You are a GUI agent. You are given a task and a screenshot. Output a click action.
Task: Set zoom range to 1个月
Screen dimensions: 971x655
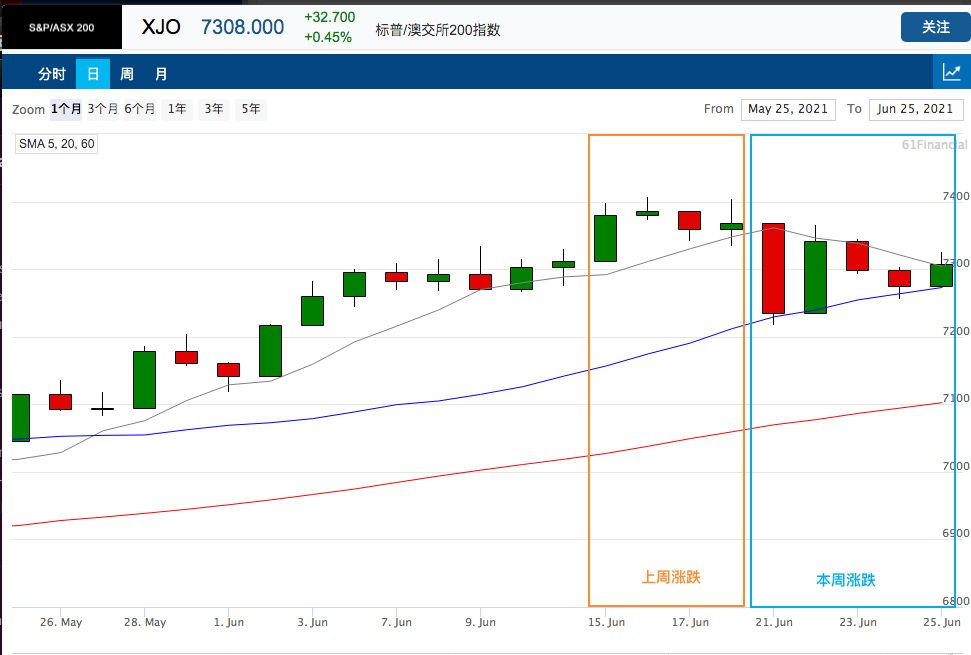point(66,109)
